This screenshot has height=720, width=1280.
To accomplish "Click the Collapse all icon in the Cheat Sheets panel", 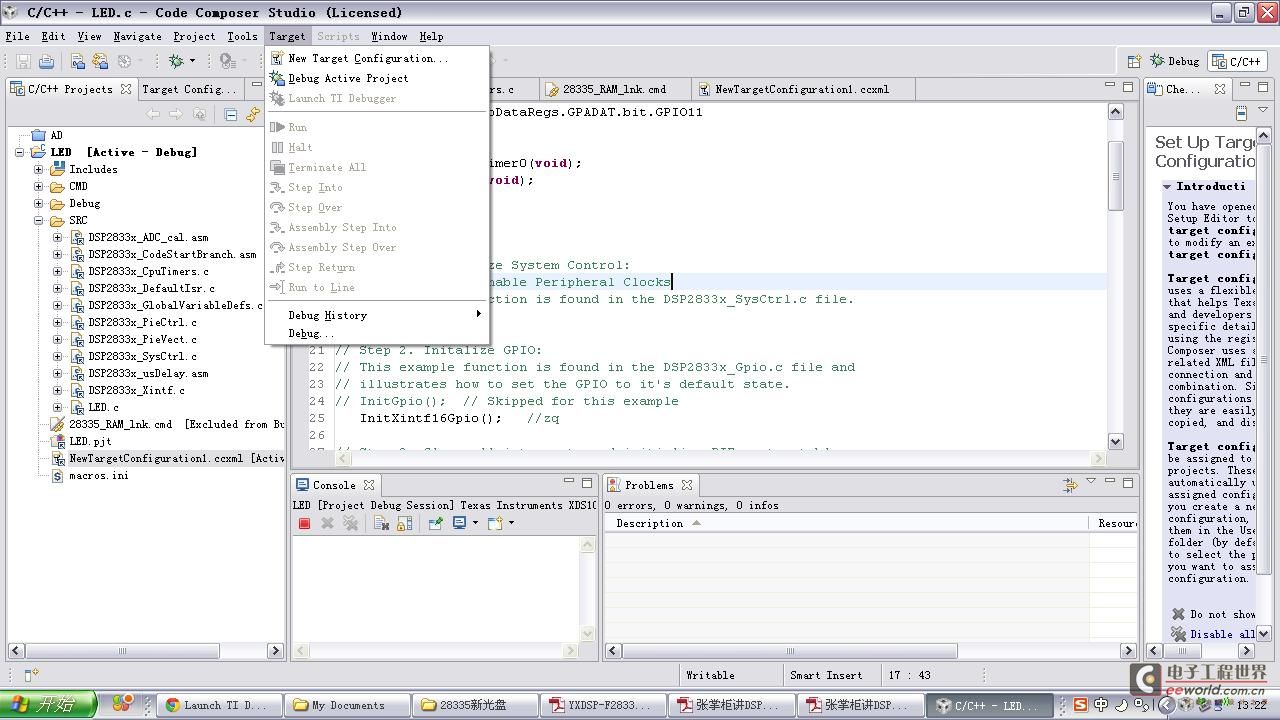I will tap(1241, 113).
